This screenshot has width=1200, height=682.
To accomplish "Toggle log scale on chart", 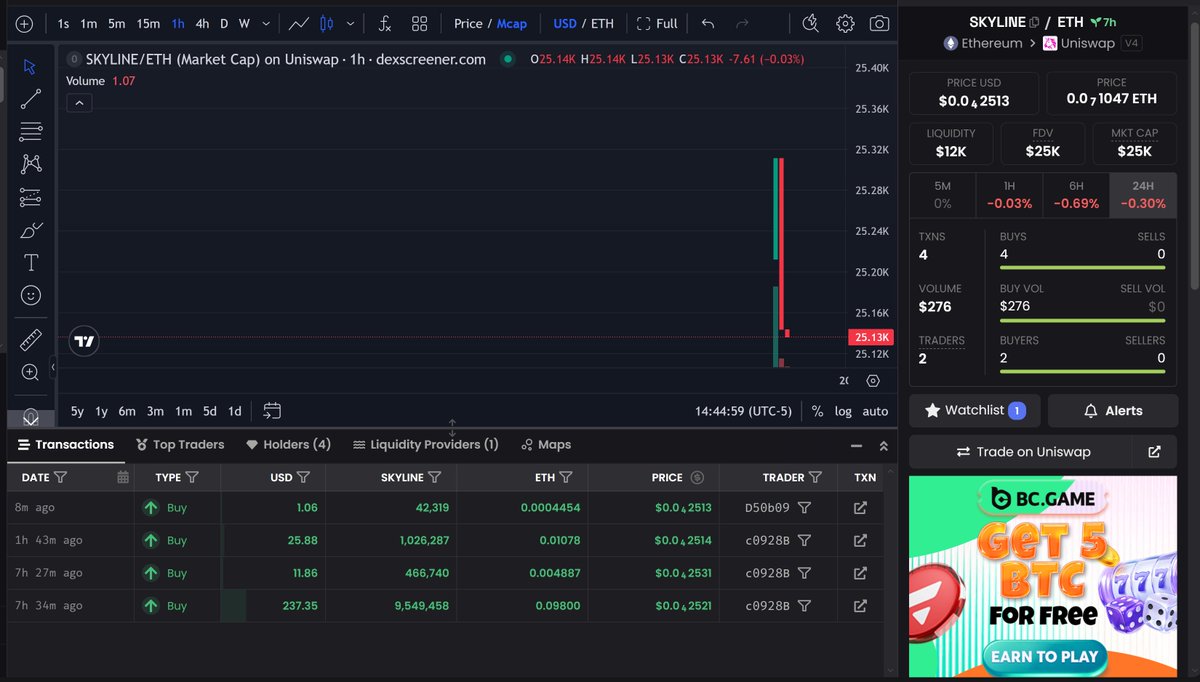I will pyautogui.click(x=844, y=411).
